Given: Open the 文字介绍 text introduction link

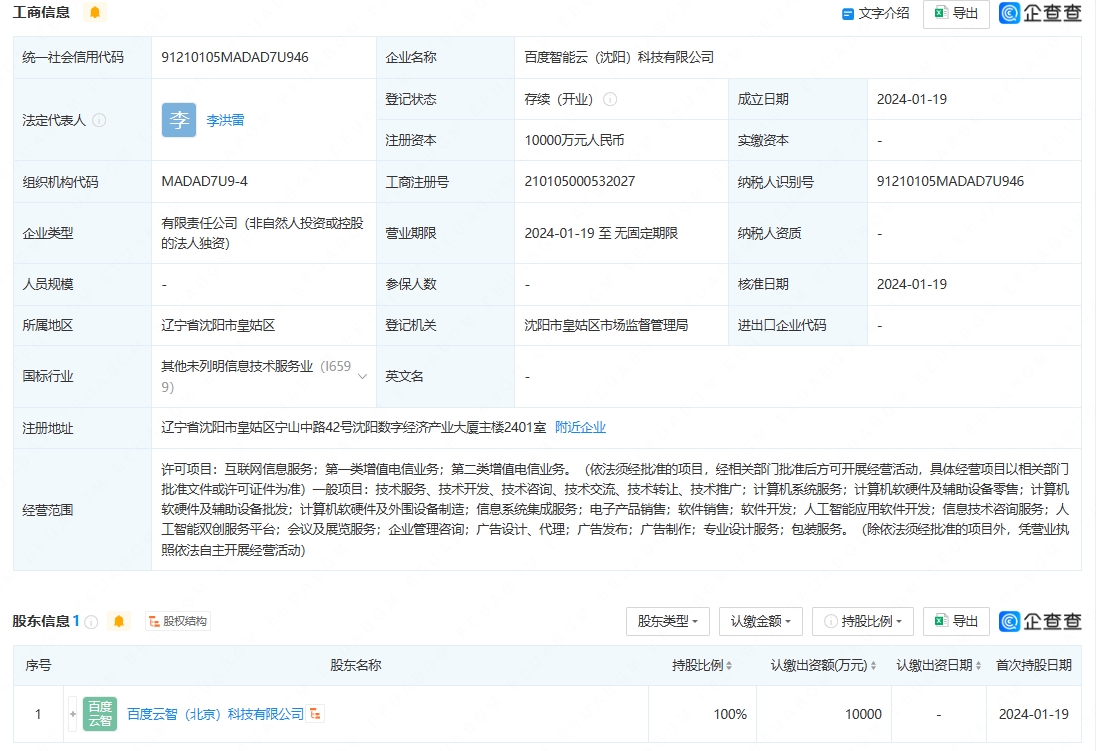Looking at the screenshot, I should pos(876,13).
